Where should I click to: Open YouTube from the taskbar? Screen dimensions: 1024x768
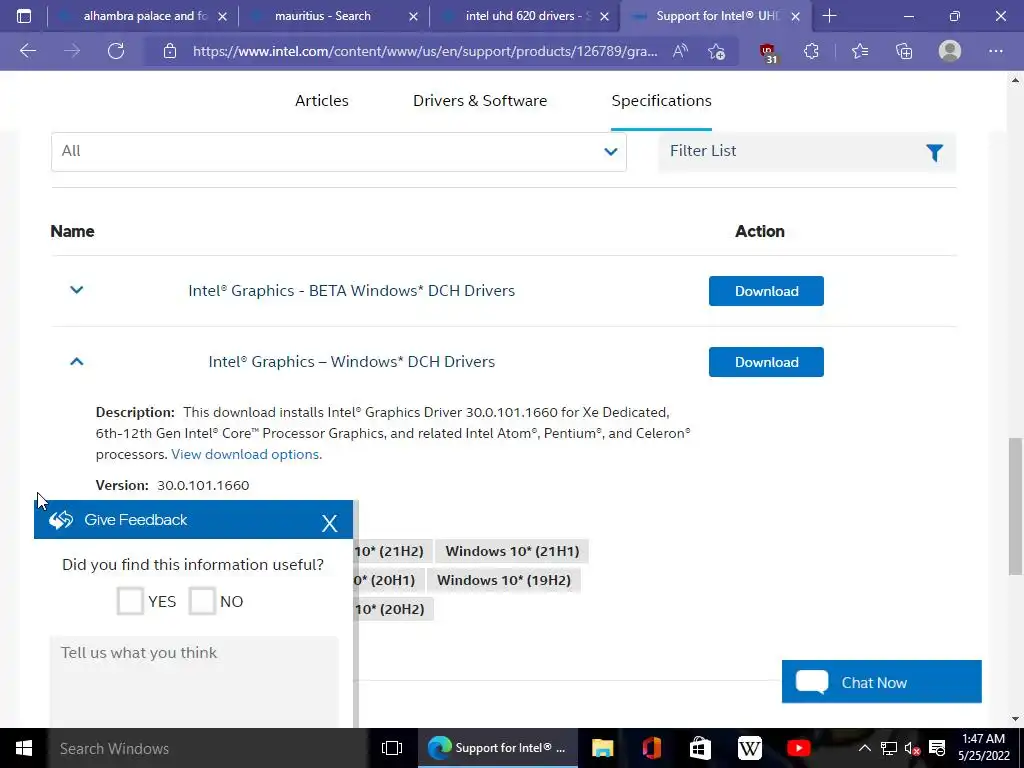[x=798, y=748]
